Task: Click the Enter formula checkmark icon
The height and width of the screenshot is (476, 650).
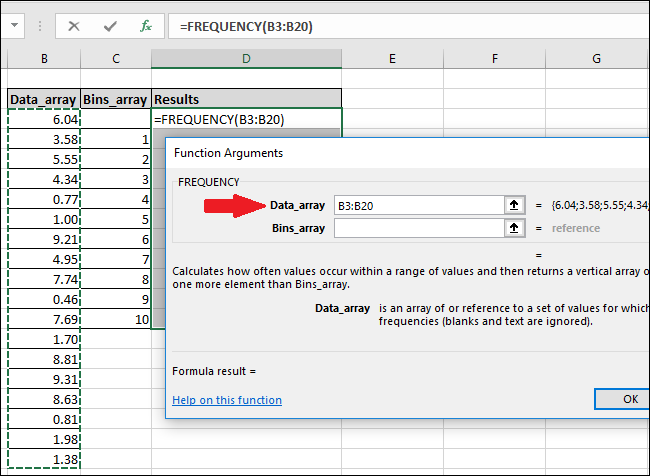Action: pyautogui.click(x=109, y=26)
